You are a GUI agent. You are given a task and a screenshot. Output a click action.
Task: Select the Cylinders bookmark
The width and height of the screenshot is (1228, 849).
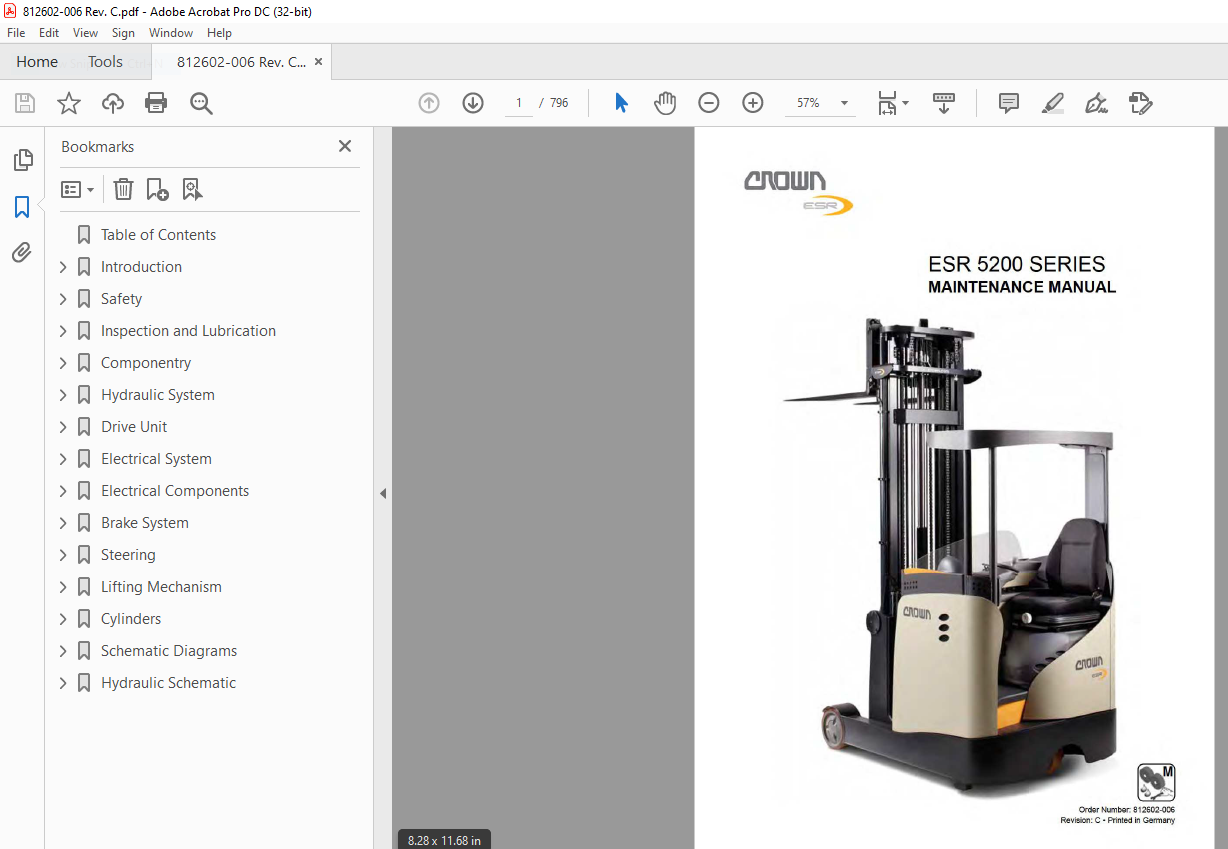[131, 619]
